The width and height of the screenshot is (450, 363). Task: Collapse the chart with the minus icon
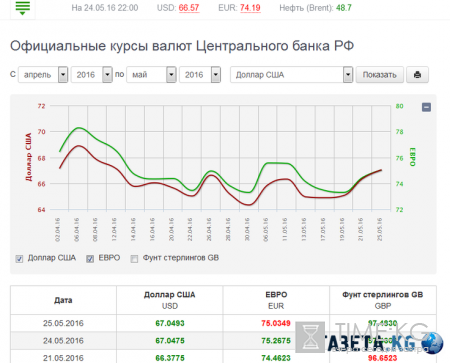pyautogui.click(x=426, y=107)
